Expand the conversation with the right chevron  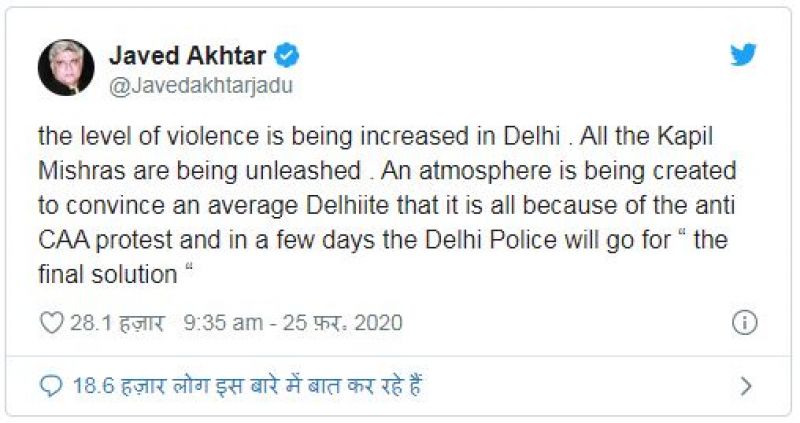745,385
